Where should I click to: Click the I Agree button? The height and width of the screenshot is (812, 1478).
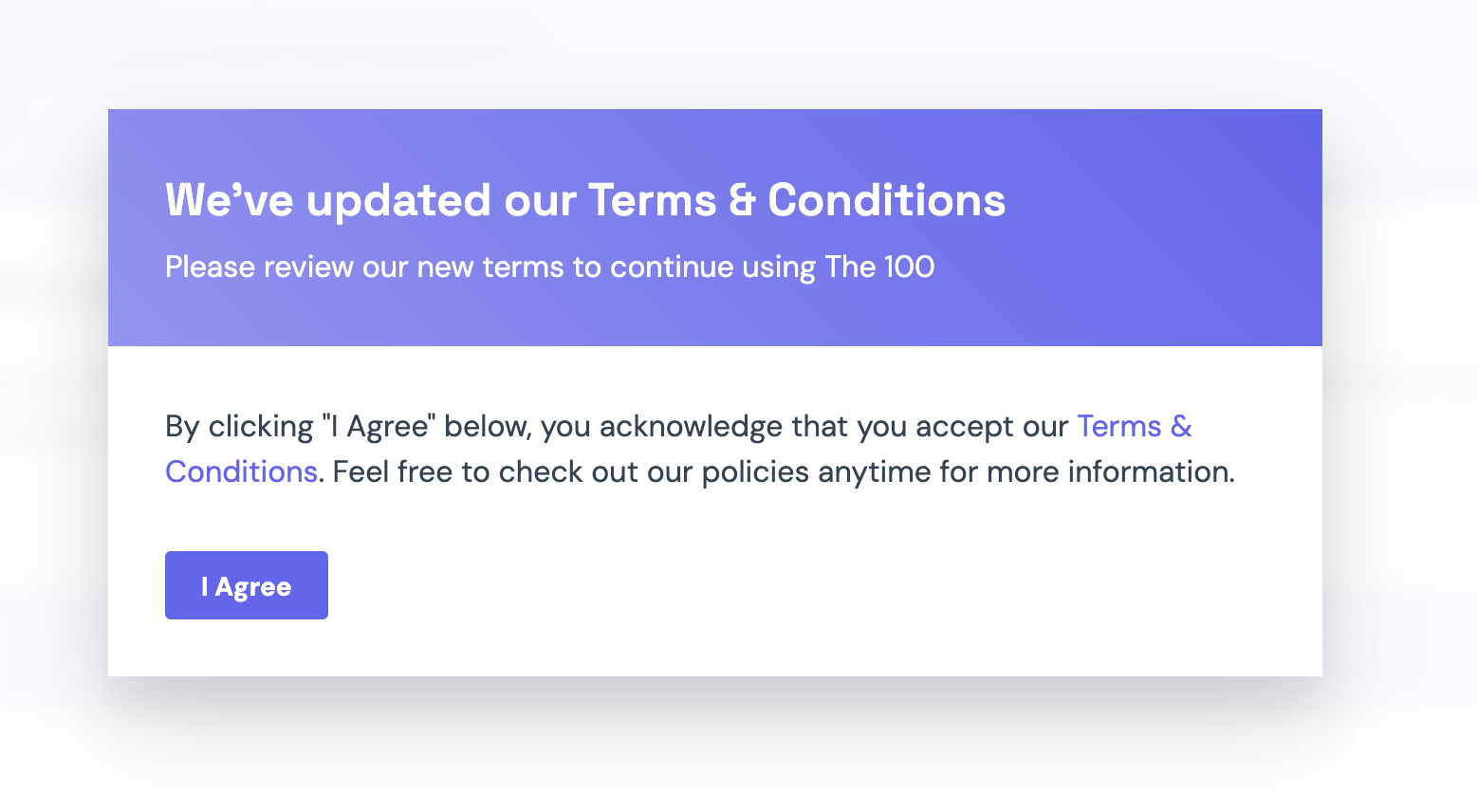coord(247,585)
